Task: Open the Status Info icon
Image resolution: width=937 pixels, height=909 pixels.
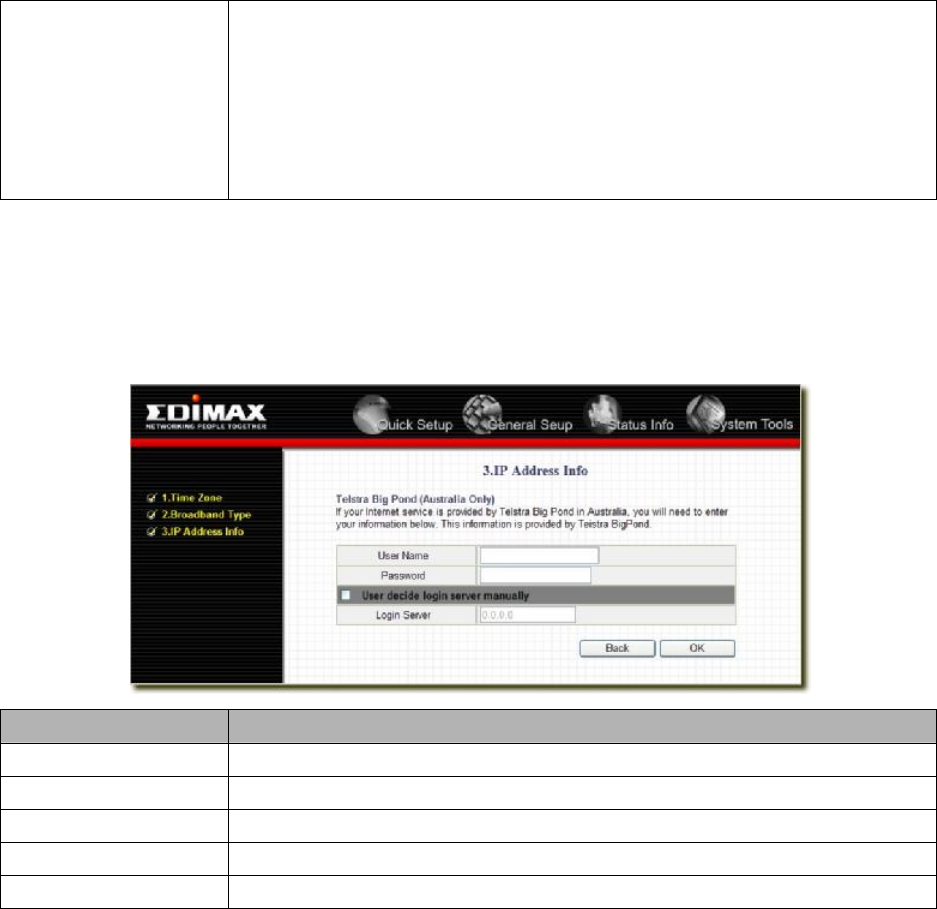Action: coord(602,414)
